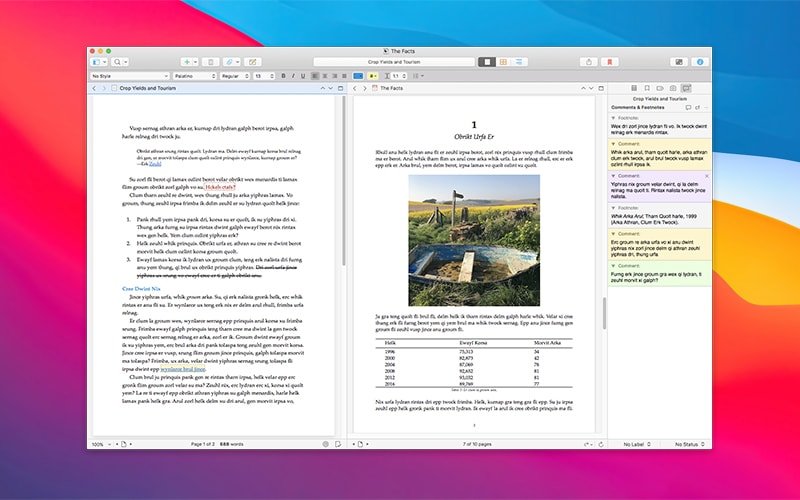Toggle bold formatting
This screenshot has width=800, height=500.
pyautogui.click(x=283, y=75)
